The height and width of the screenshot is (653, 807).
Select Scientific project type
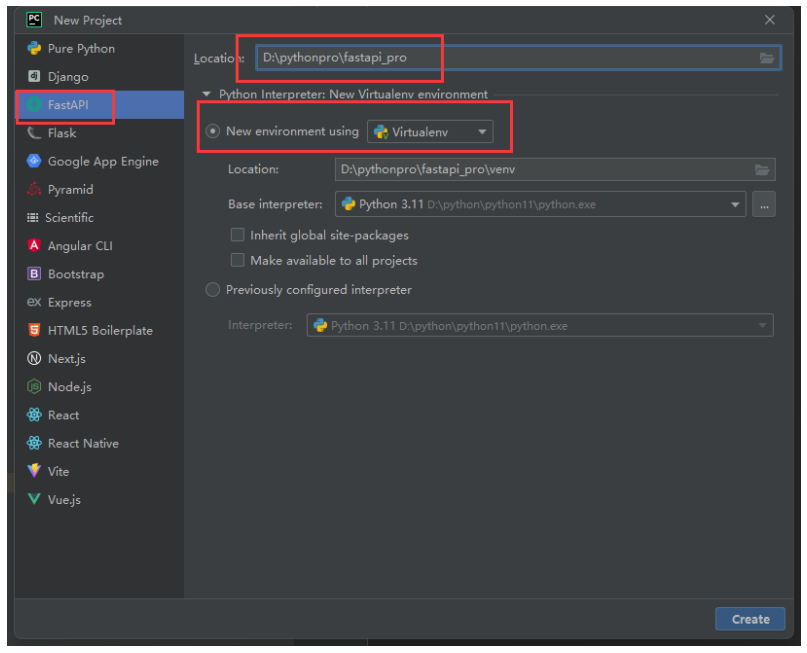pos(99,218)
